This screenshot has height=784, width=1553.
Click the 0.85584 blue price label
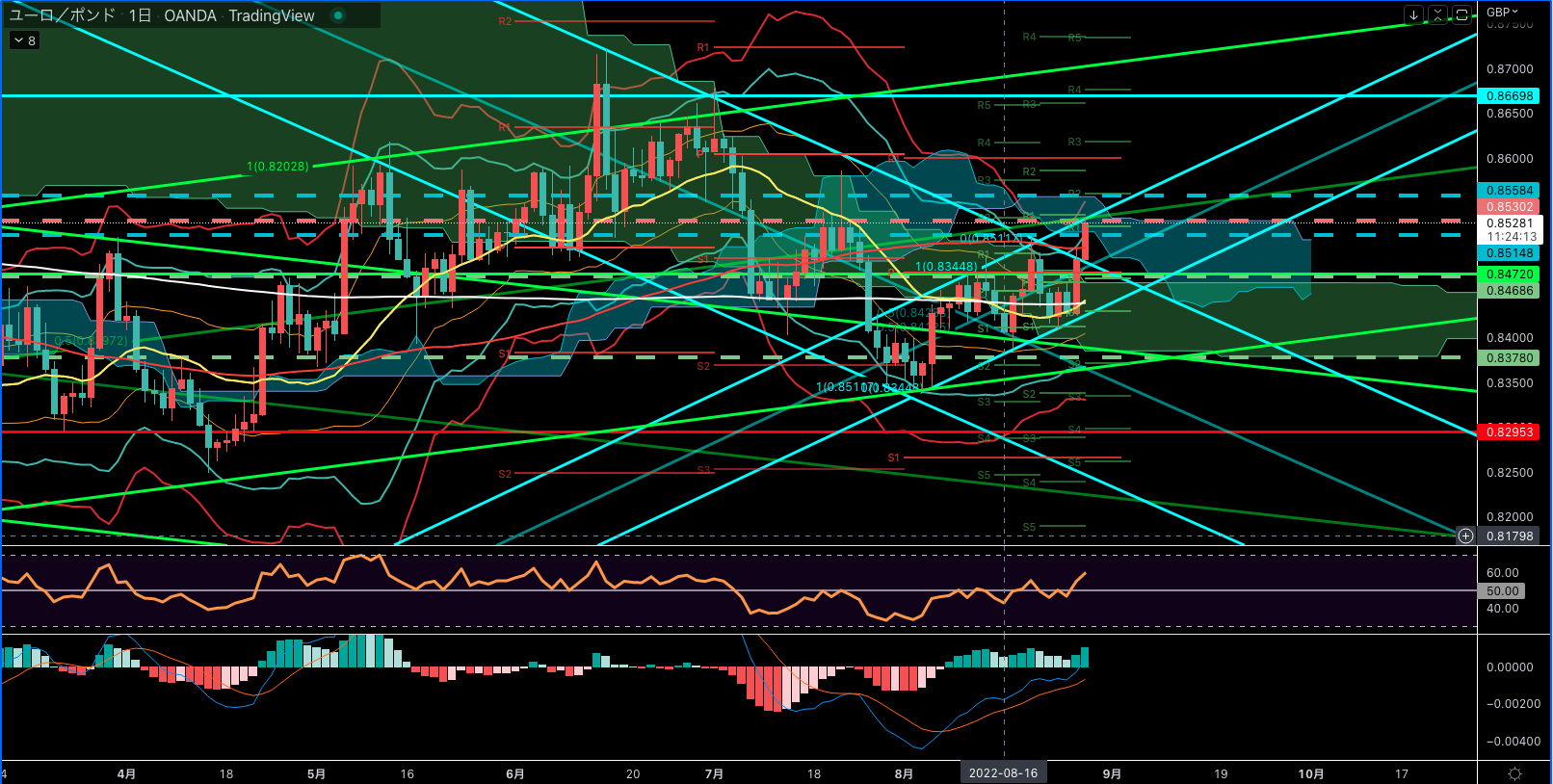pos(1509,191)
